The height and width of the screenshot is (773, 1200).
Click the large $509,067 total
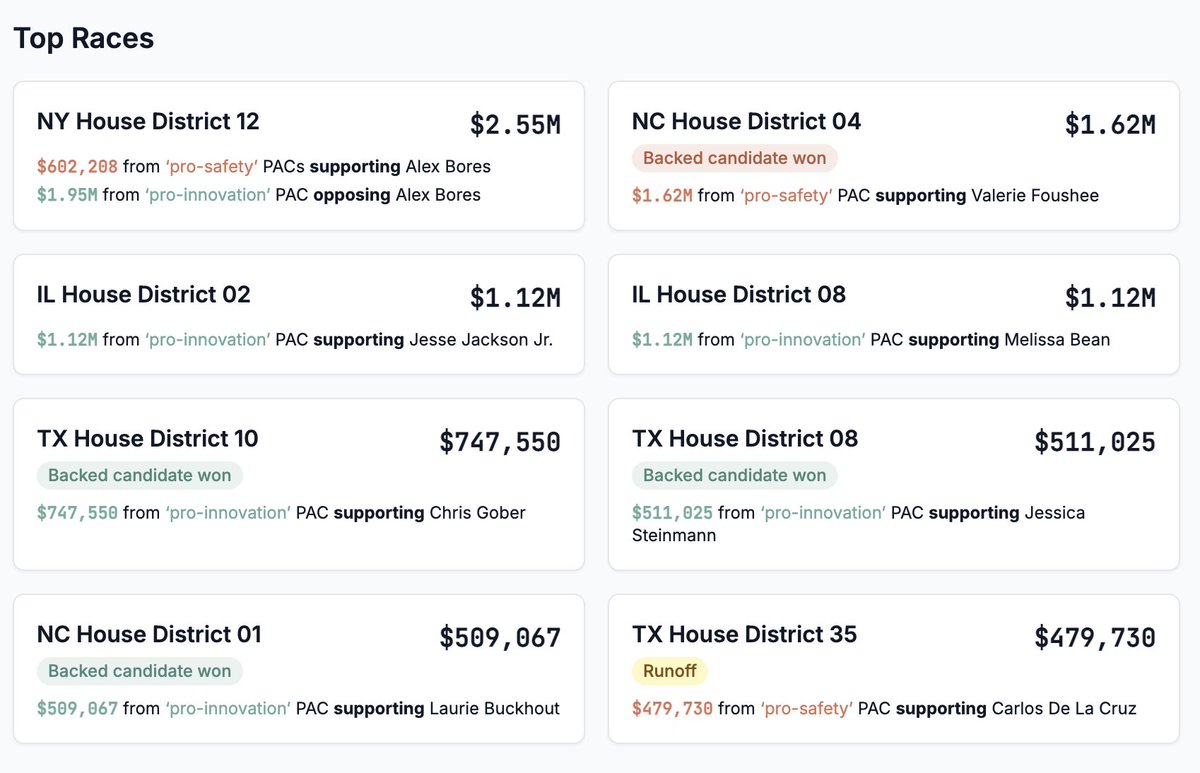500,638
